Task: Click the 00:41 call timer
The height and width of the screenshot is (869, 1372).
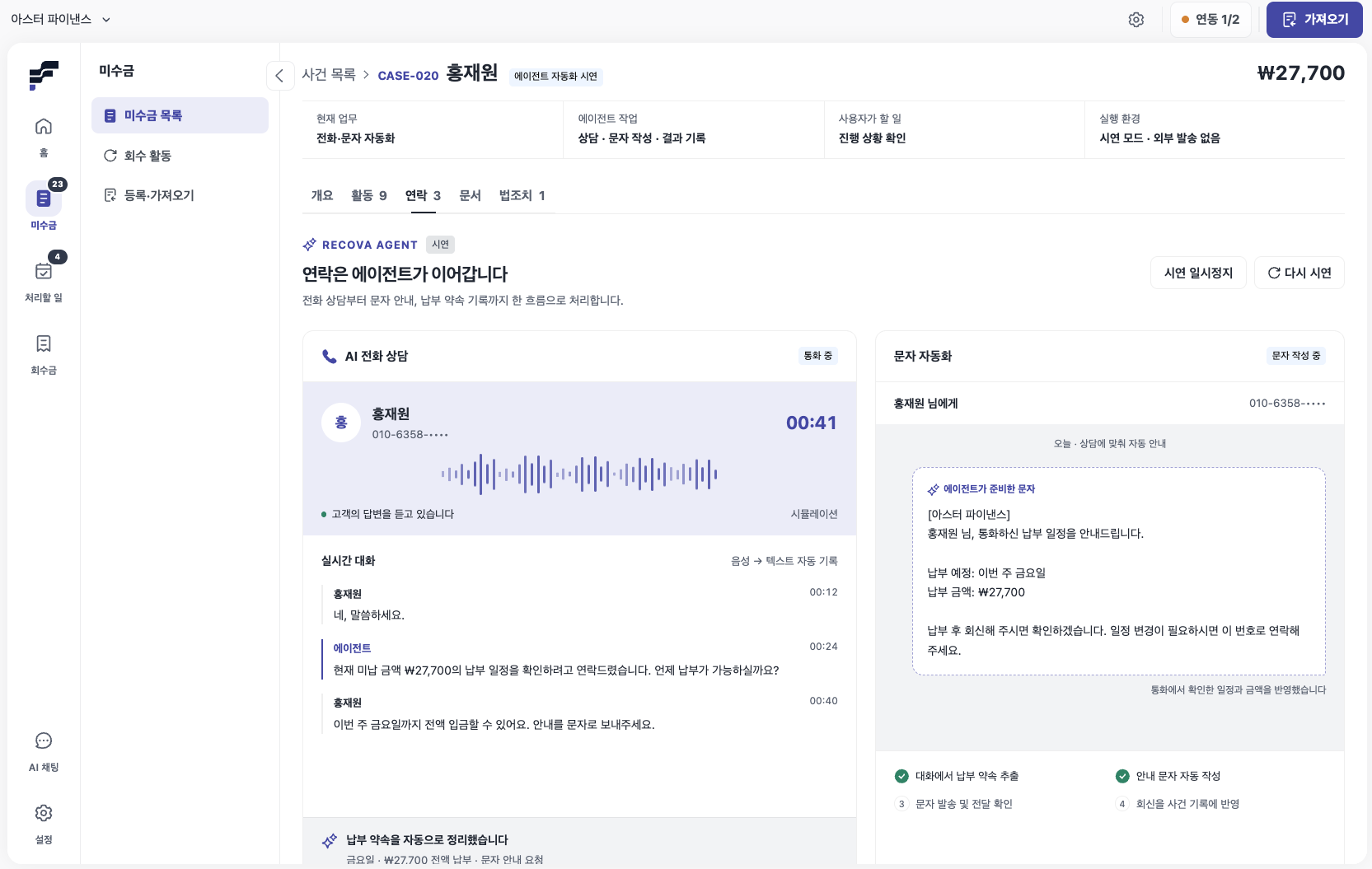Action: [x=811, y=423]
